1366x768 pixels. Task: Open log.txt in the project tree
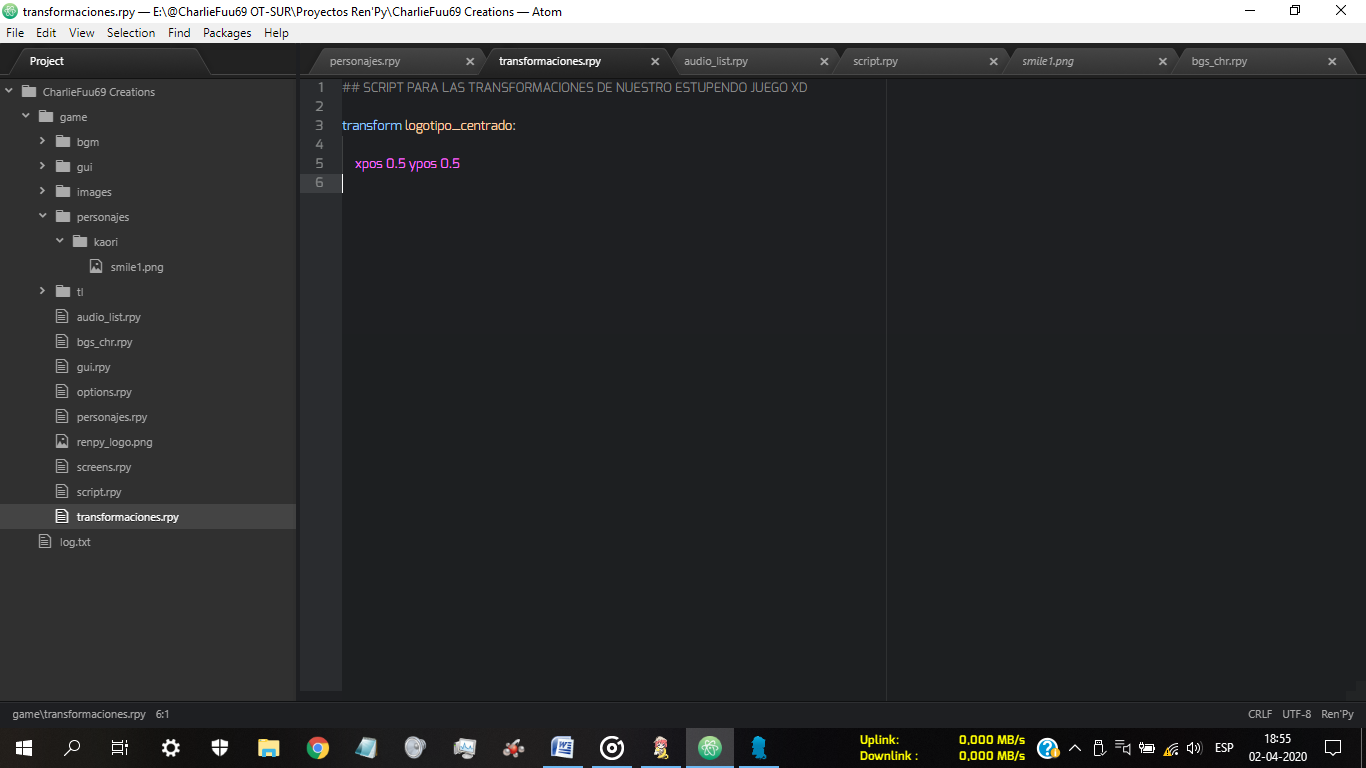[x=75, y=542]
